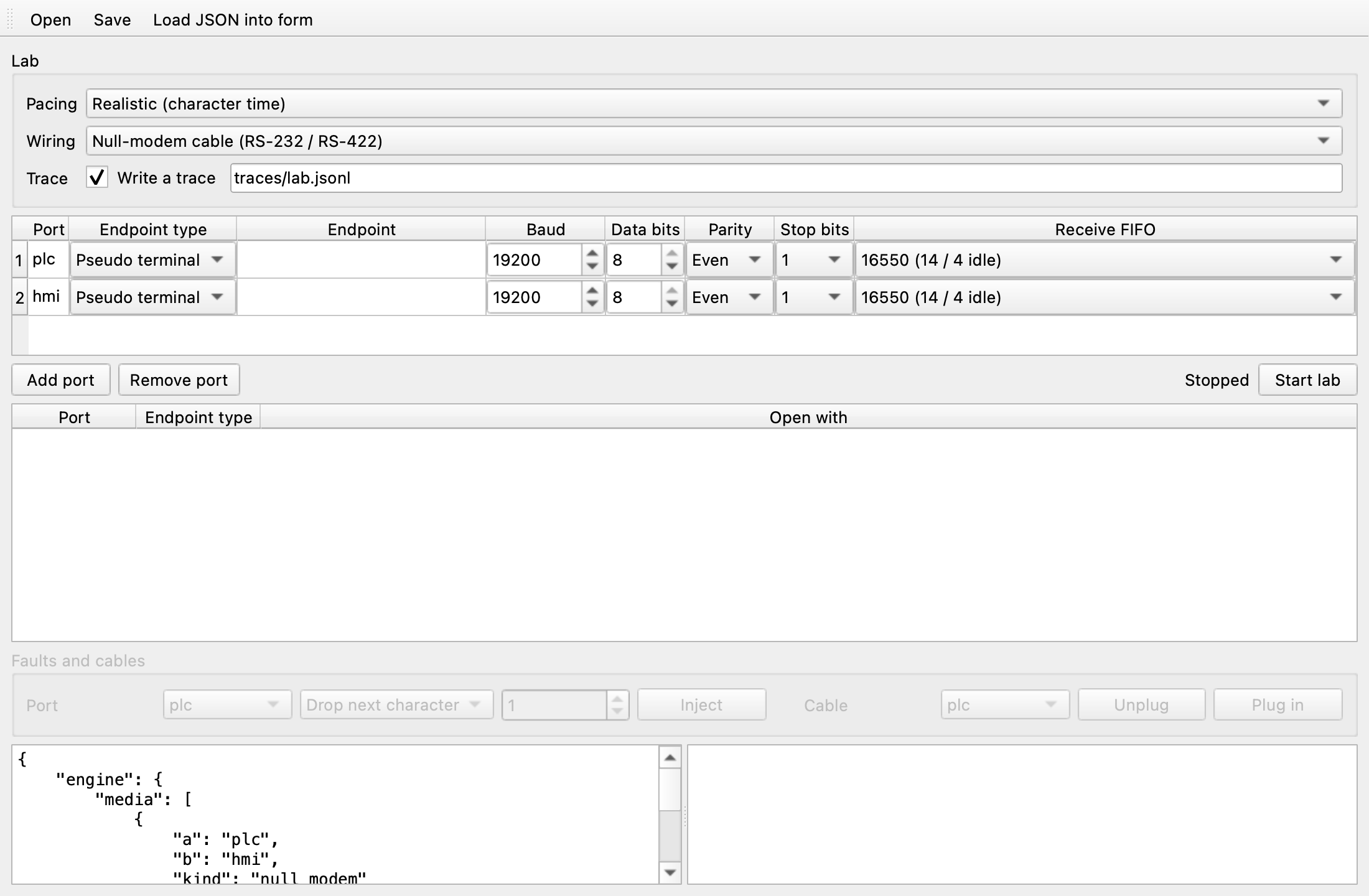Viewport: 1369px width, 896px height.
Task: Select the plc port name cell
Action: pos(49,259)
